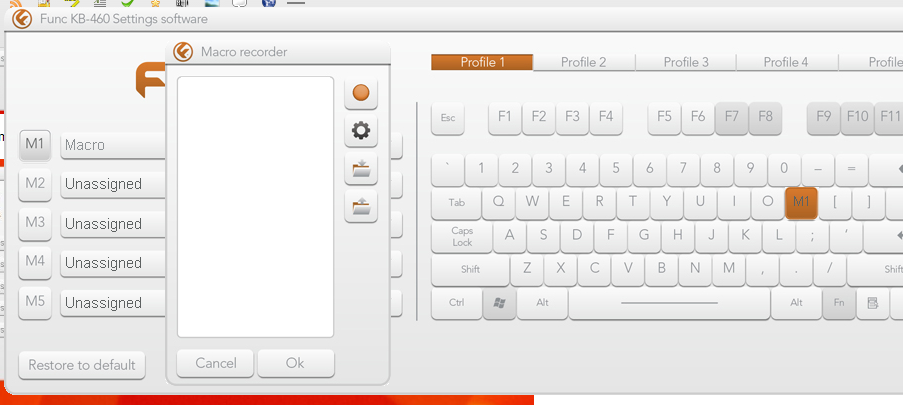Select the M3 macro key button
Image resolution: width=903 pixels, height=405 pixels.
pyautogui.click(x=35, y=223)
